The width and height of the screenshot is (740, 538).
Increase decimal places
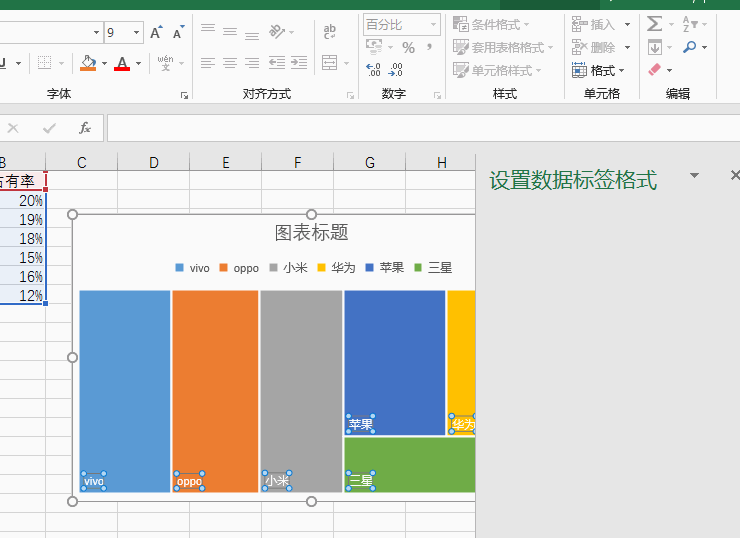(x=373, y=70)
